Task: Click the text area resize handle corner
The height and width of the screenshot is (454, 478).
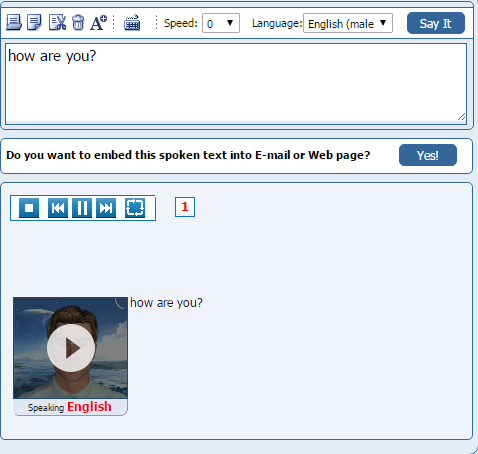Action: [x=462, y=117]
